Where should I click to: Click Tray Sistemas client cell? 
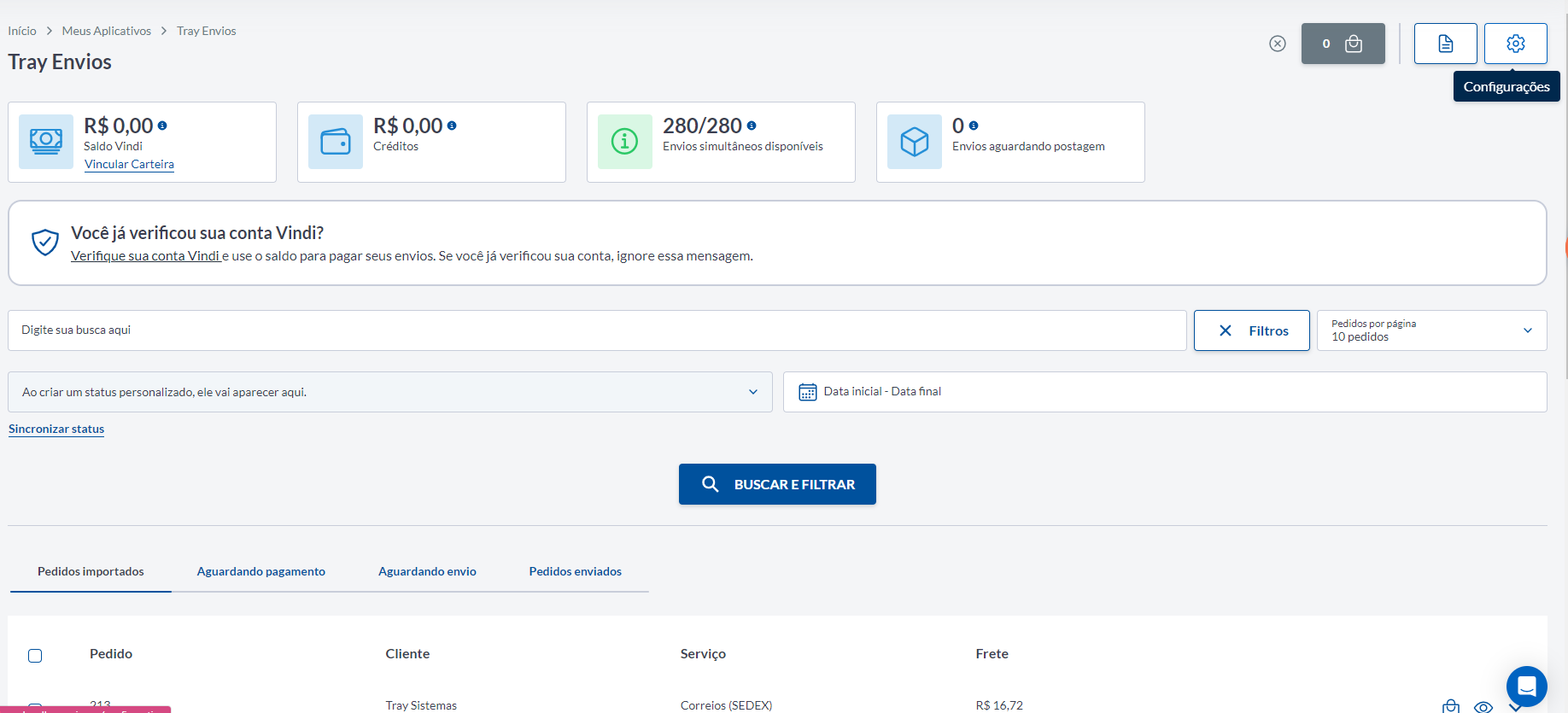[421, 705]
